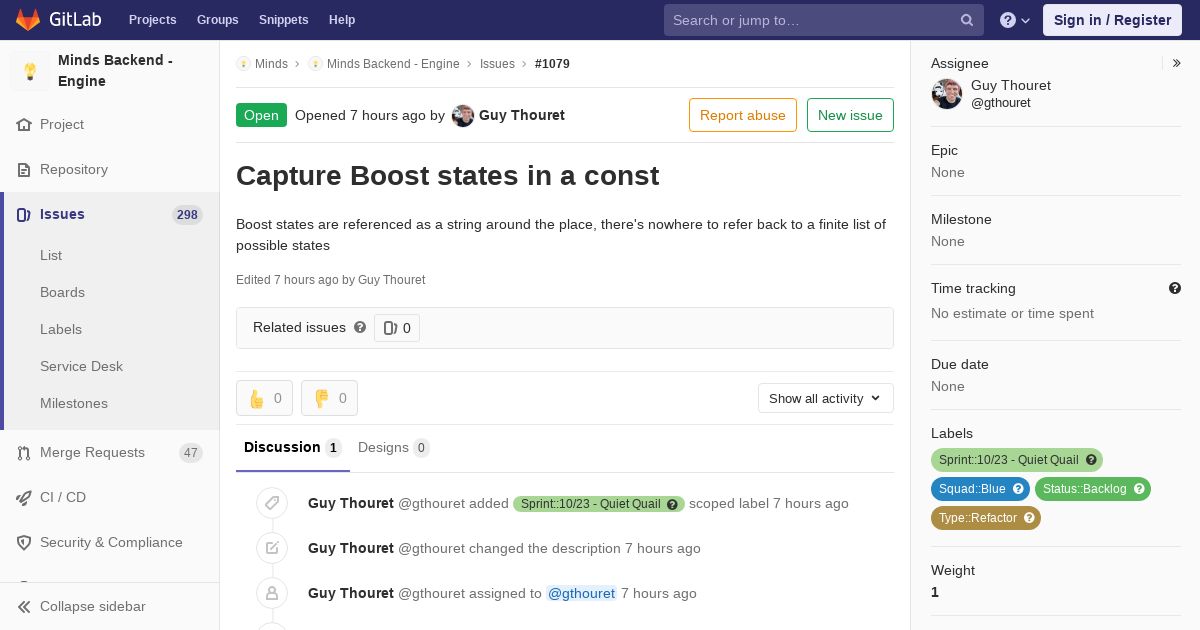Open Milestones in sidebar
Viewport: 1200px width, 630px height.
[x=74, y=403]
